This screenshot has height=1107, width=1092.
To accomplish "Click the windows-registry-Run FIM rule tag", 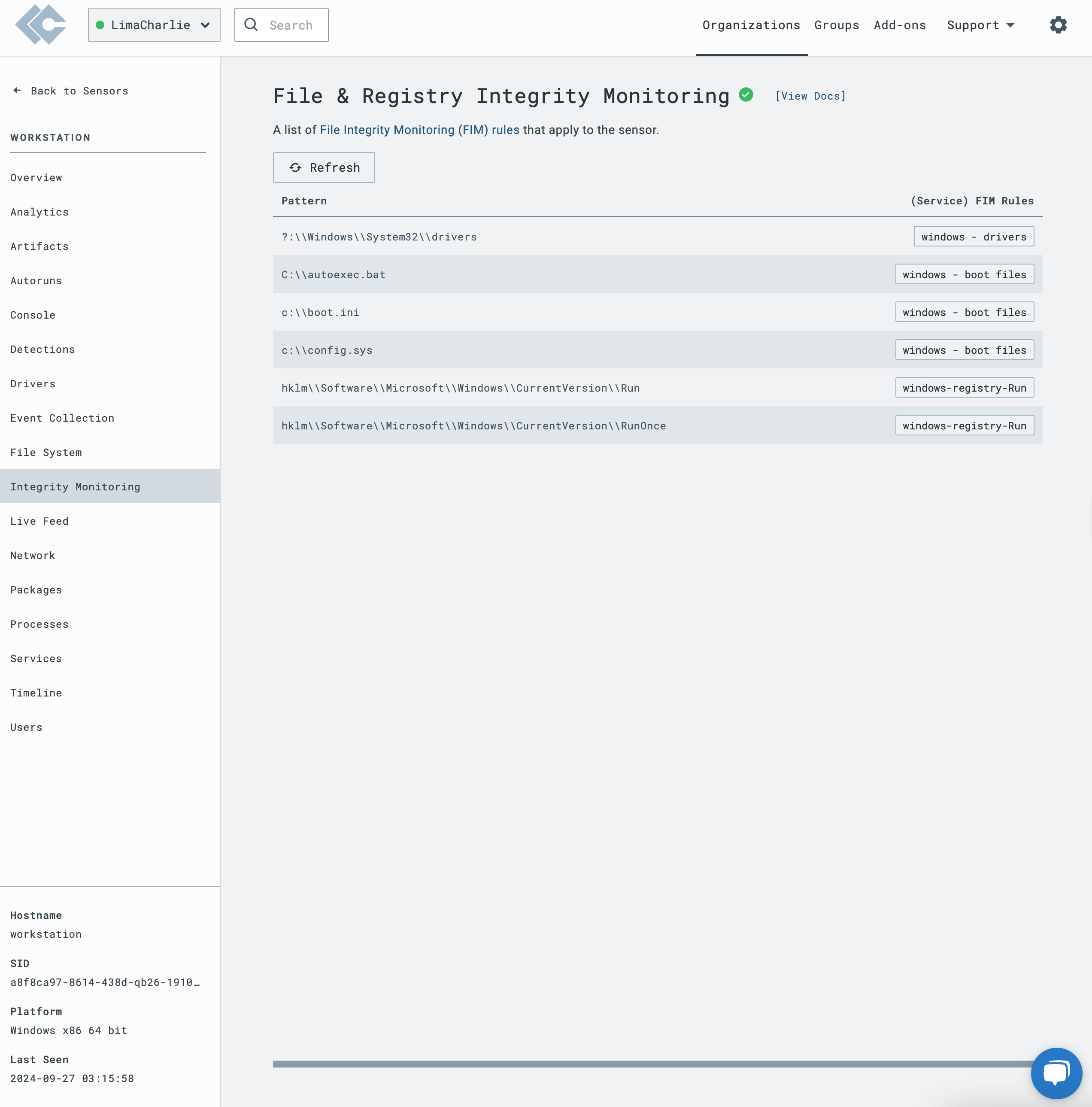I will coord(965,387).
